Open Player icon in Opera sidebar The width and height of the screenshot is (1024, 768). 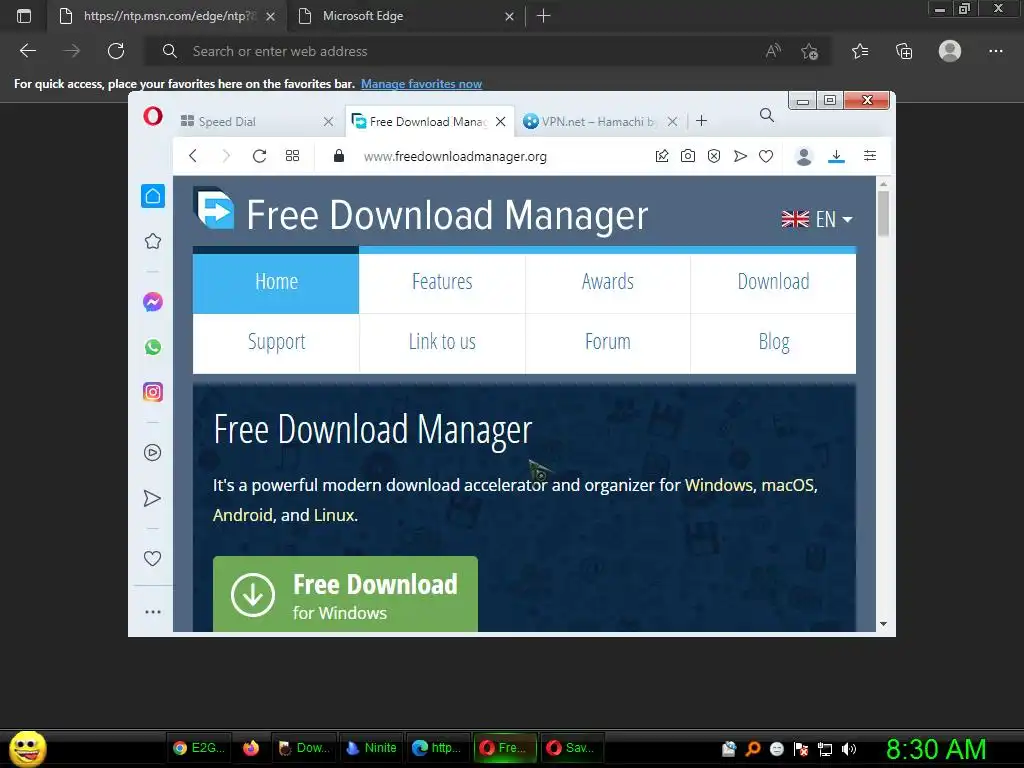point(152,453)
